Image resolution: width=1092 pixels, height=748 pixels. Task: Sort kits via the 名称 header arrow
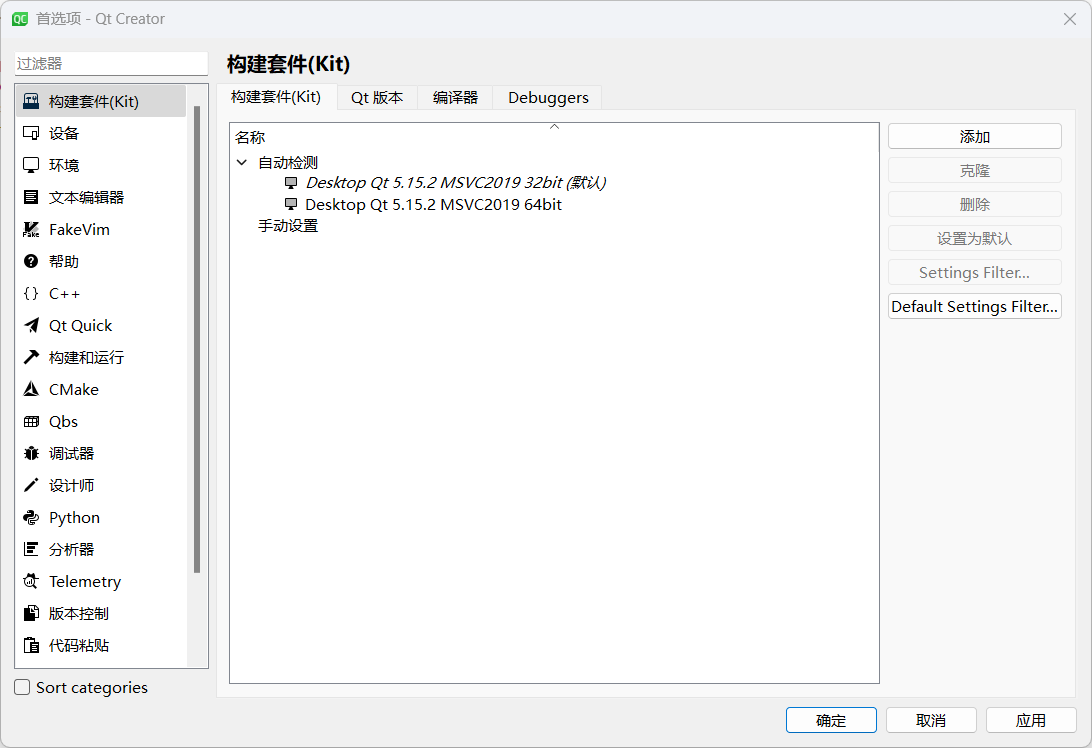pyautogui.click(x=554, y=127)
